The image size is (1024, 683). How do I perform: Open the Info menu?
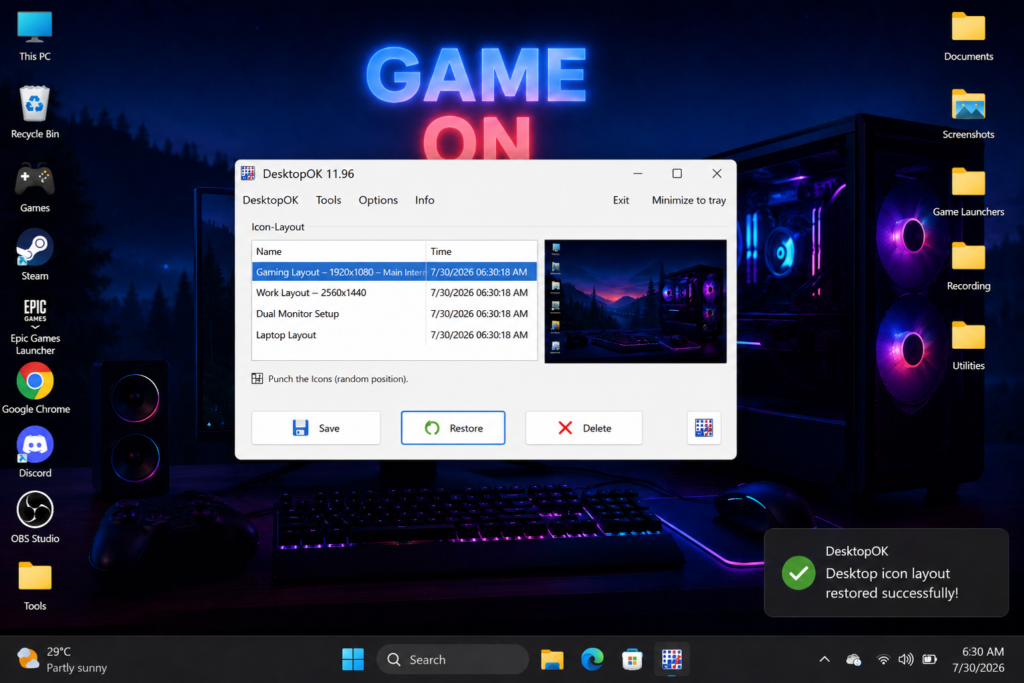tap(424, 200)
